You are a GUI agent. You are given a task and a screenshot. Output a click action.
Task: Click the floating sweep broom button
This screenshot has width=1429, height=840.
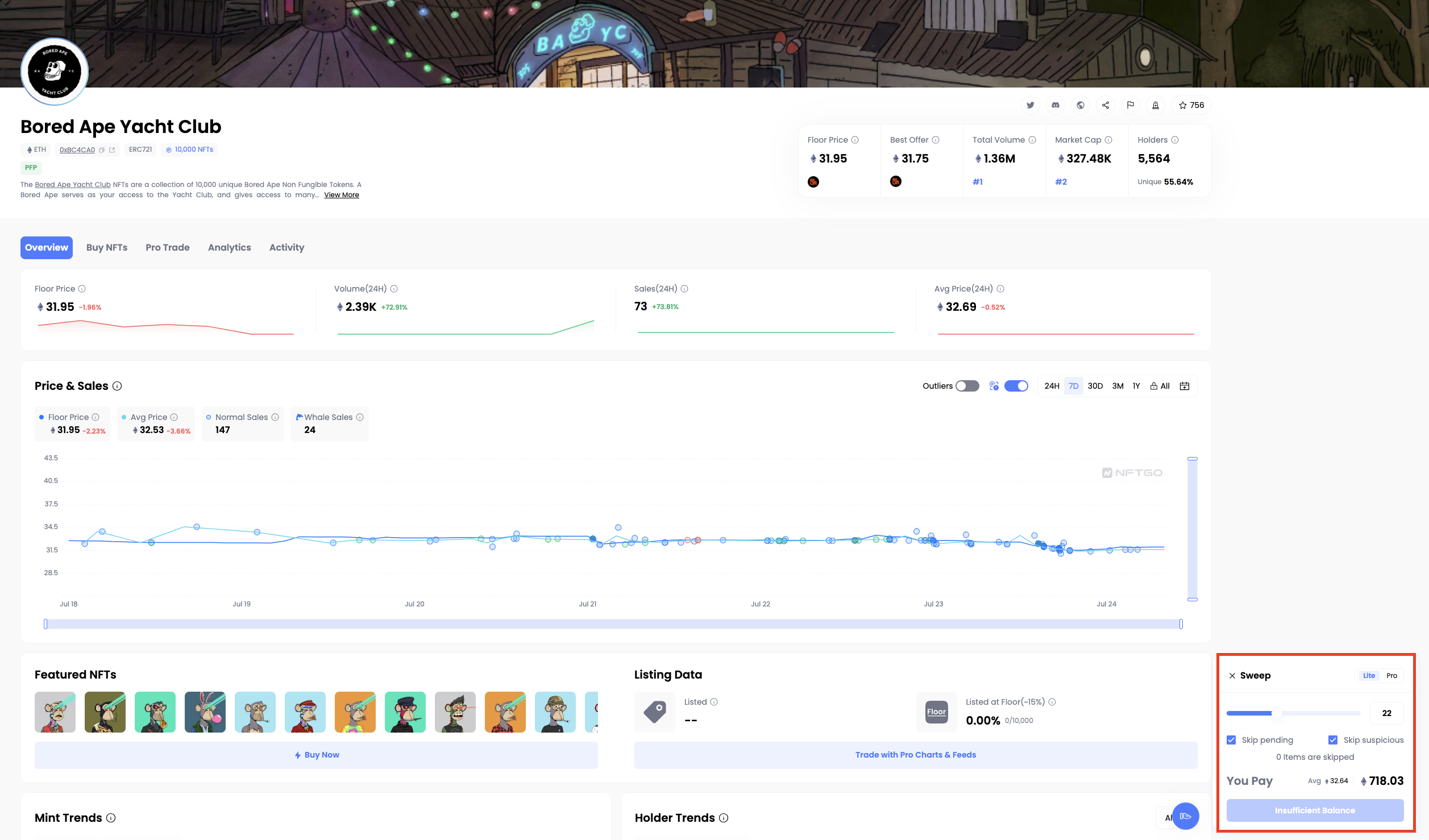click(x=1185, y=816)
